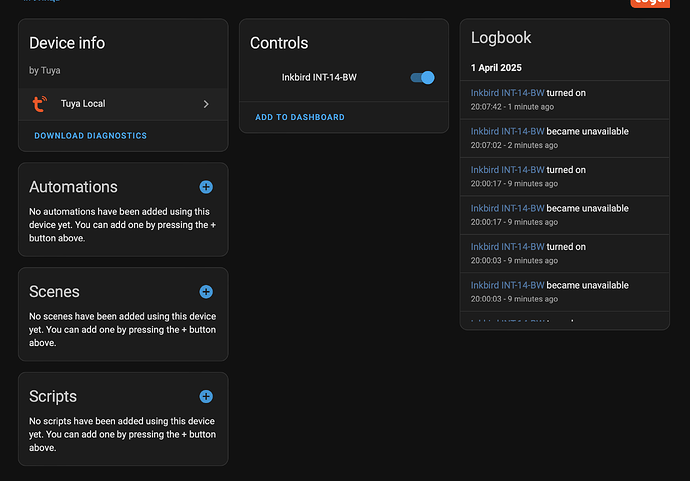The width and height of the screenshot is (690, 481).
Task: Open Inkbird link in 20:00:17 became unavailable entry
Action: tap(507, 208)
